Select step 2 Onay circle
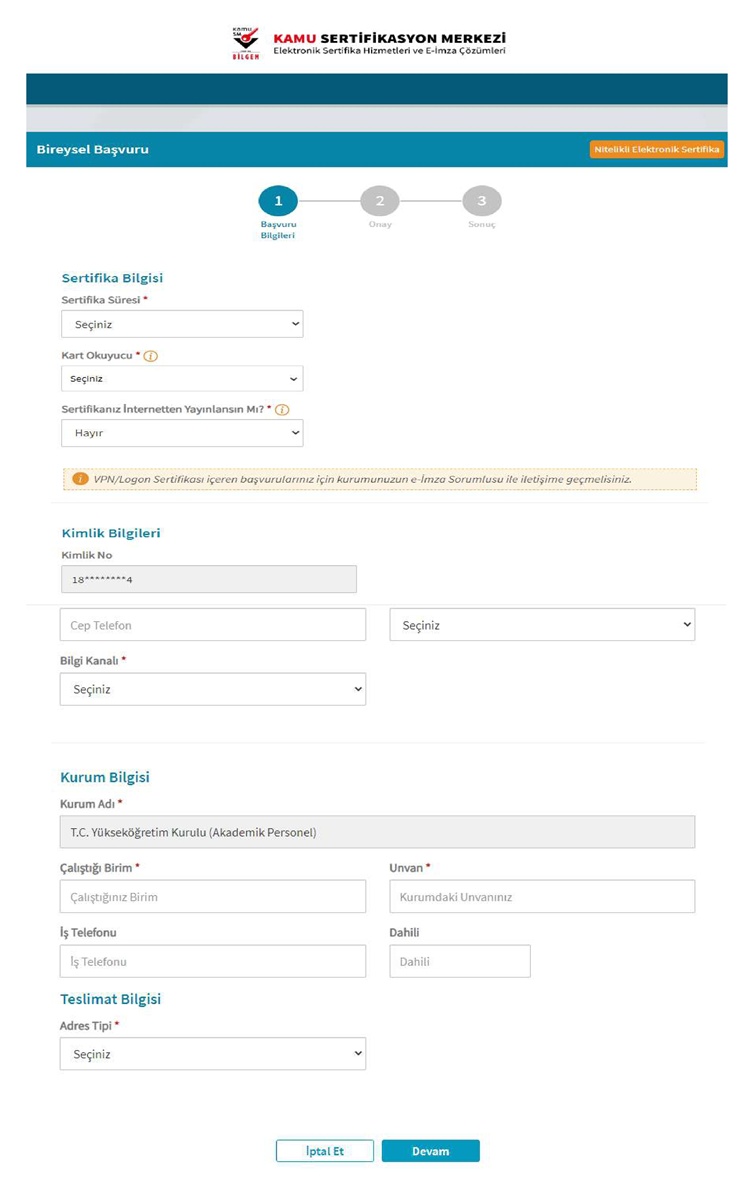Image resolution: width=750 pixels, height=1194 pixels. click(x=380, y=201)
